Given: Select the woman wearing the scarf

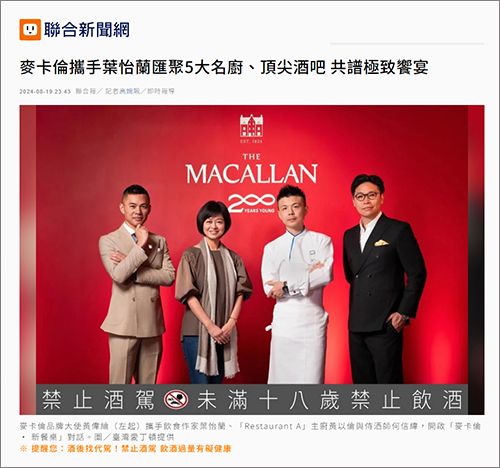Looking at the screenshot, I should tap(213, 292).
